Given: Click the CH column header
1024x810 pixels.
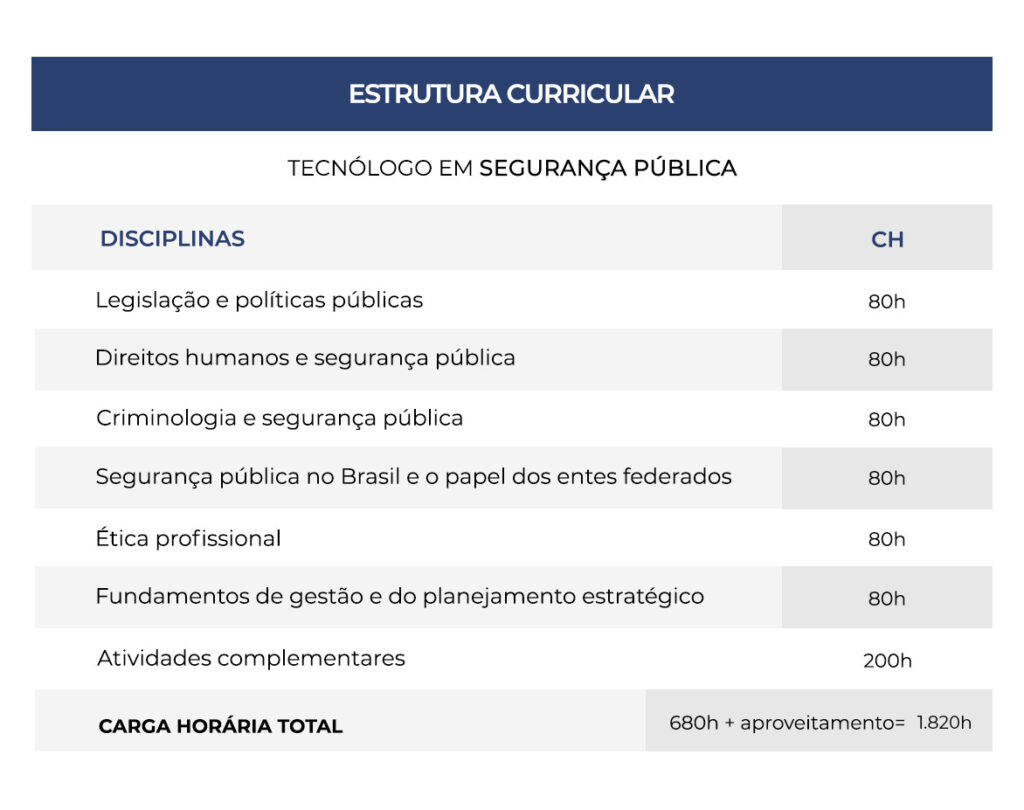Looking at the screenshot, I should [887, 240].
